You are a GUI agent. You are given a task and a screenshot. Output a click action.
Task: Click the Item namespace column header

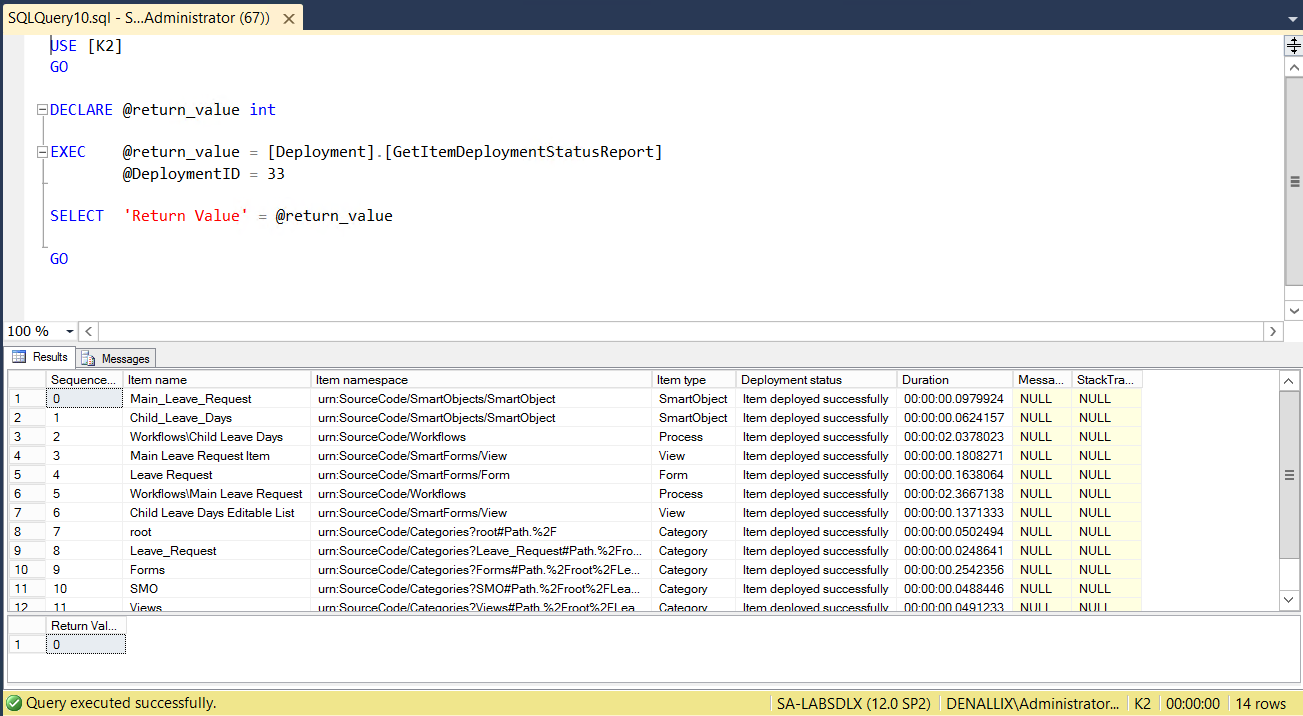coord(481,380)
